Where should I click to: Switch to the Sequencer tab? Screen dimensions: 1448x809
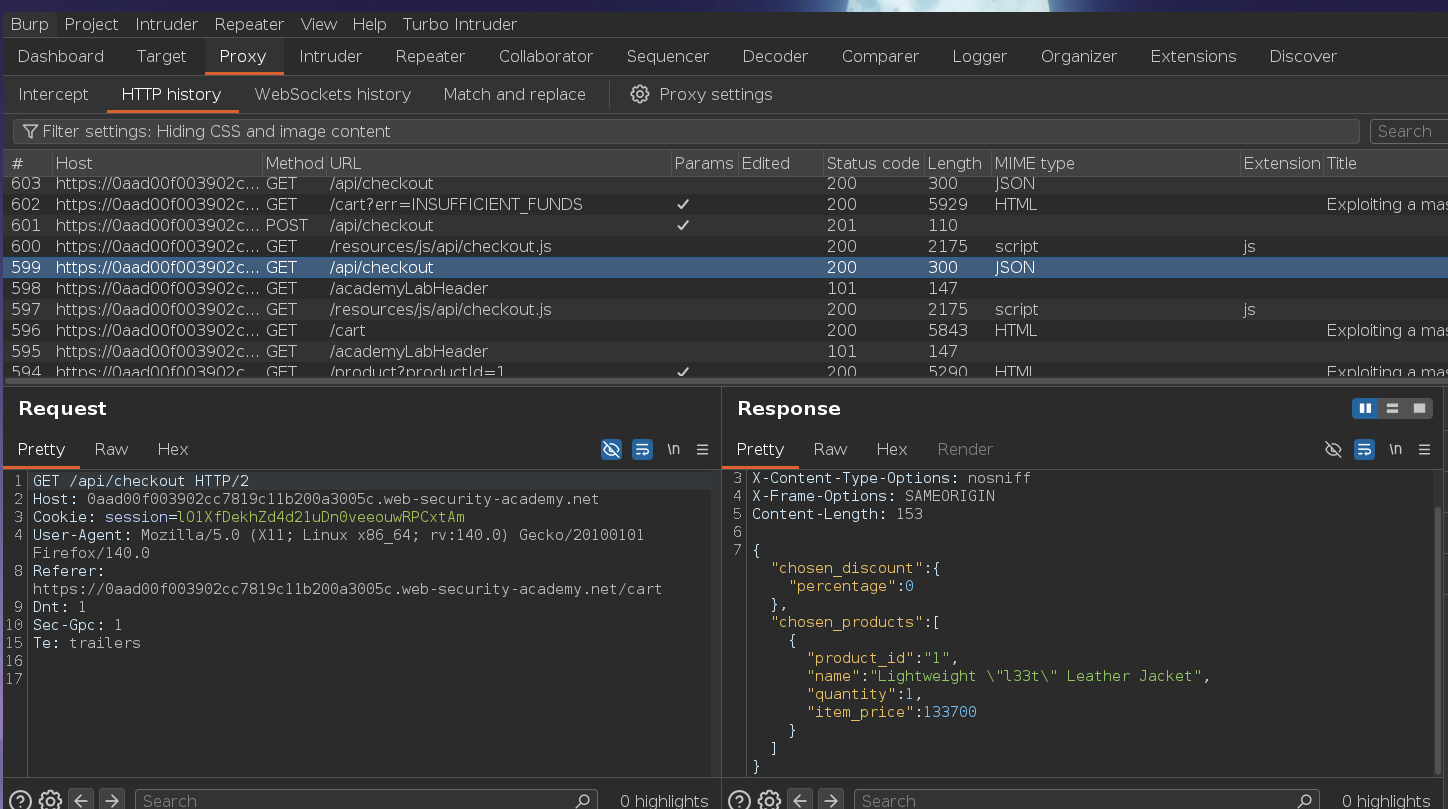[x=668, y=56]
